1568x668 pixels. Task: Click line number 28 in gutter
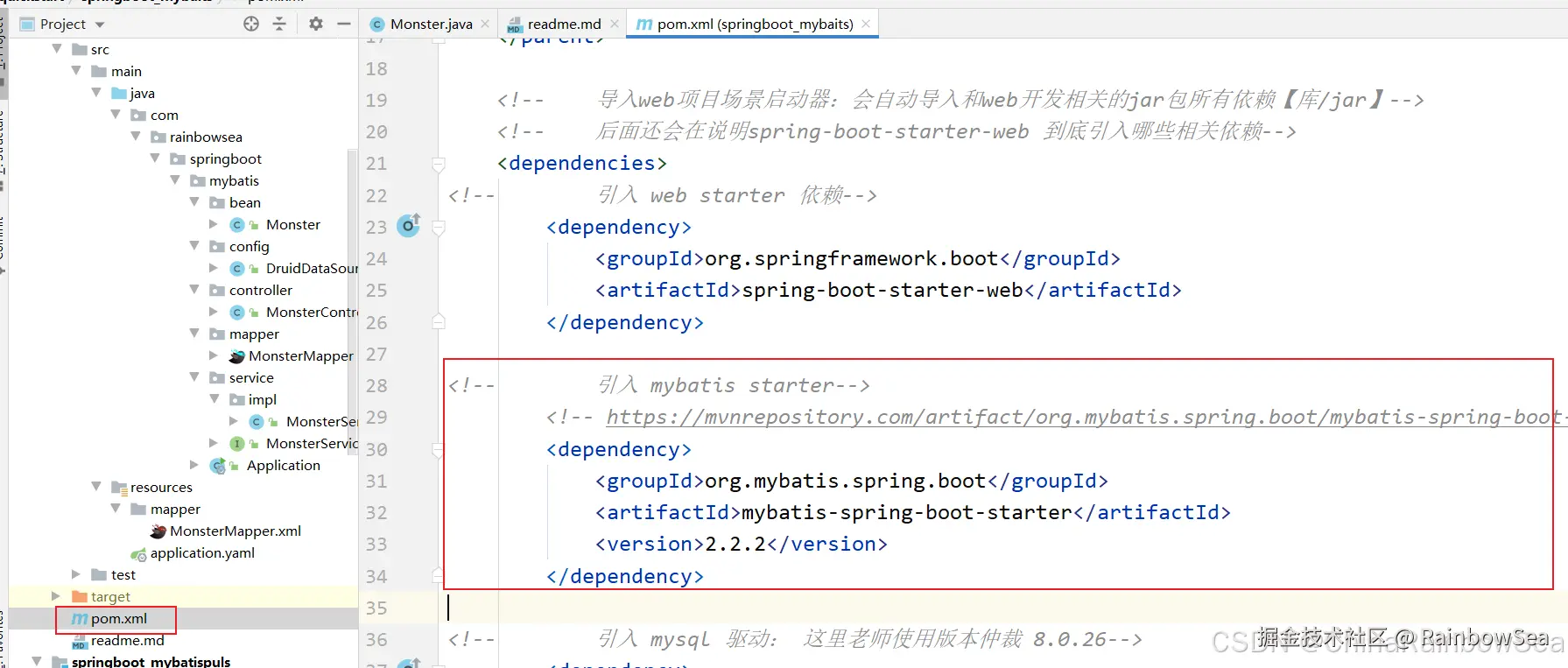click(x=376, y=386)
